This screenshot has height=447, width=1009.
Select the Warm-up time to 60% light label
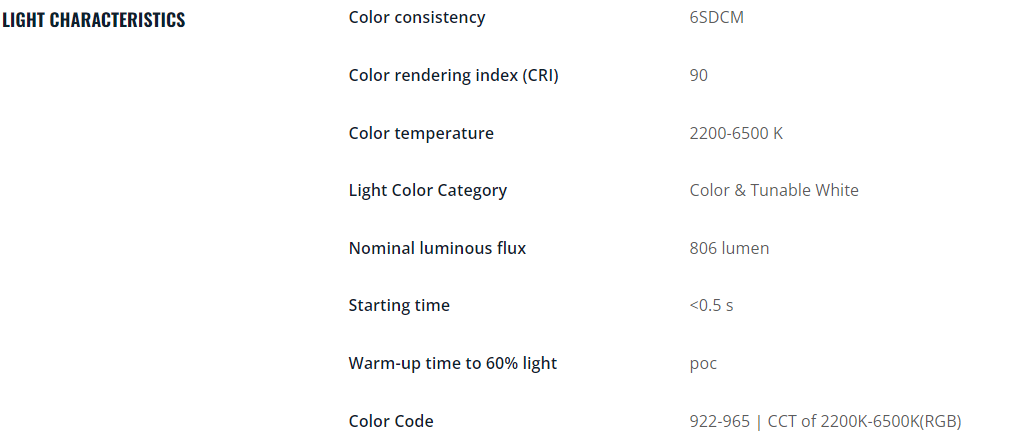pos(453,363)
